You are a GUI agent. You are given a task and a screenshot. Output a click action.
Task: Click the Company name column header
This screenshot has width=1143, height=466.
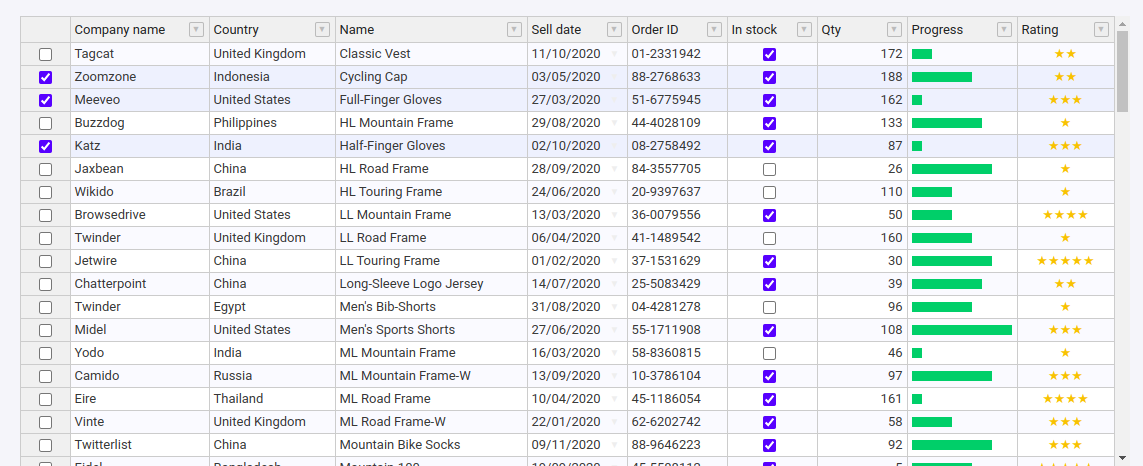(x=140, y=30)
